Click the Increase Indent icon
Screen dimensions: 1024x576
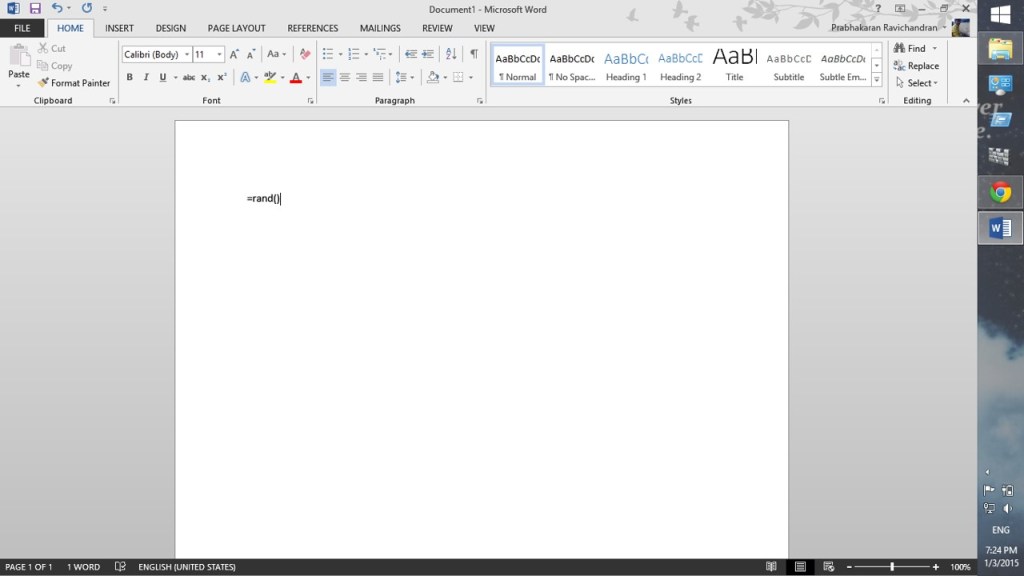428,54
